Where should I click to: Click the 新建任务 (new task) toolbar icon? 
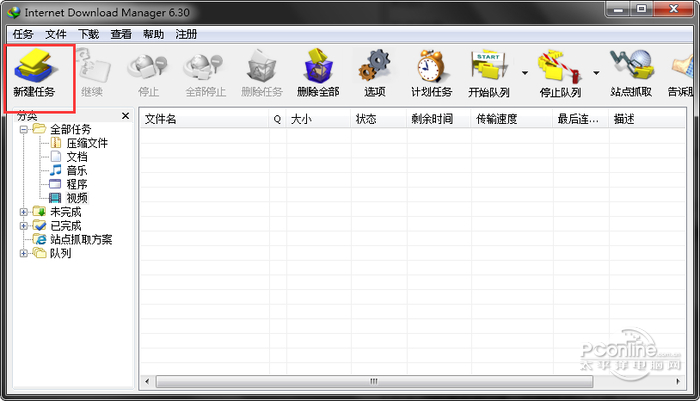35,67
